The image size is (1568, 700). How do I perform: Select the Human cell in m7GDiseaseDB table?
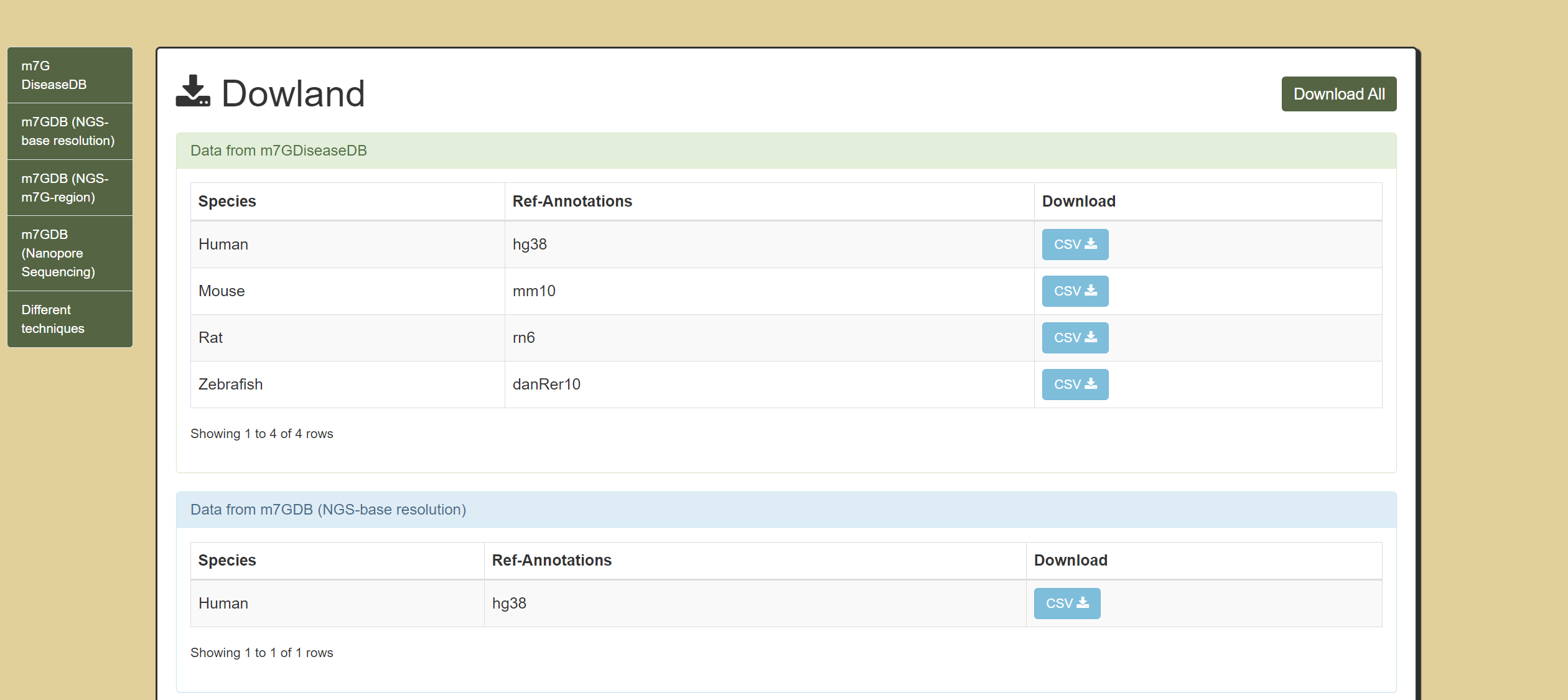(347, 245)
